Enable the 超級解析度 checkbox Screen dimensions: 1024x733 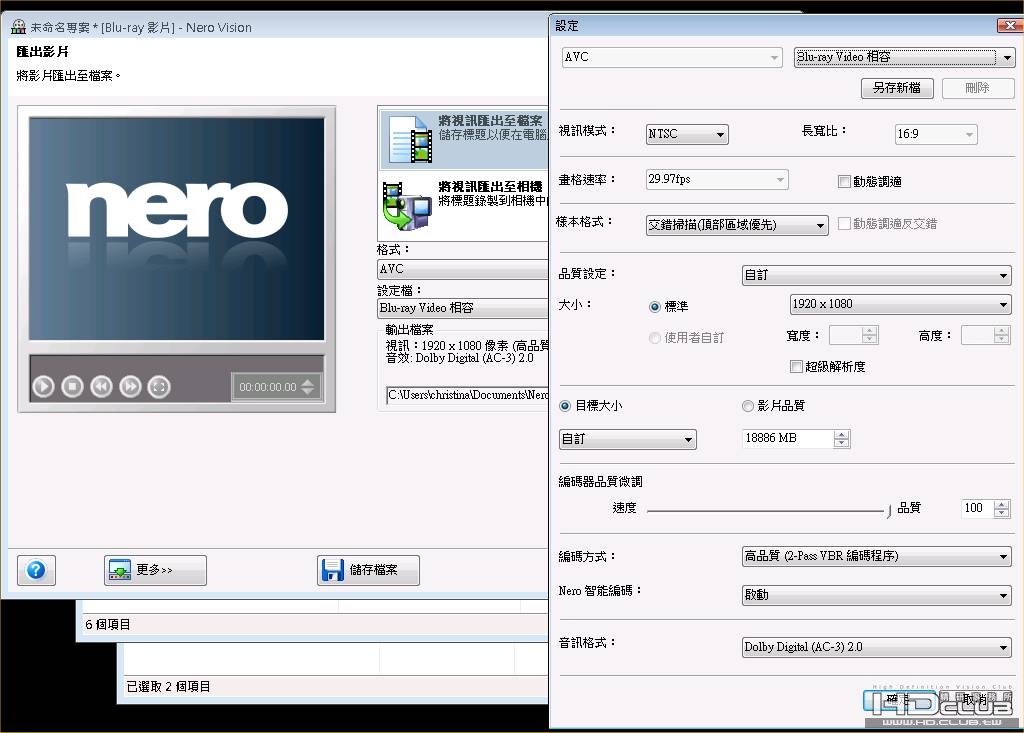796,366
